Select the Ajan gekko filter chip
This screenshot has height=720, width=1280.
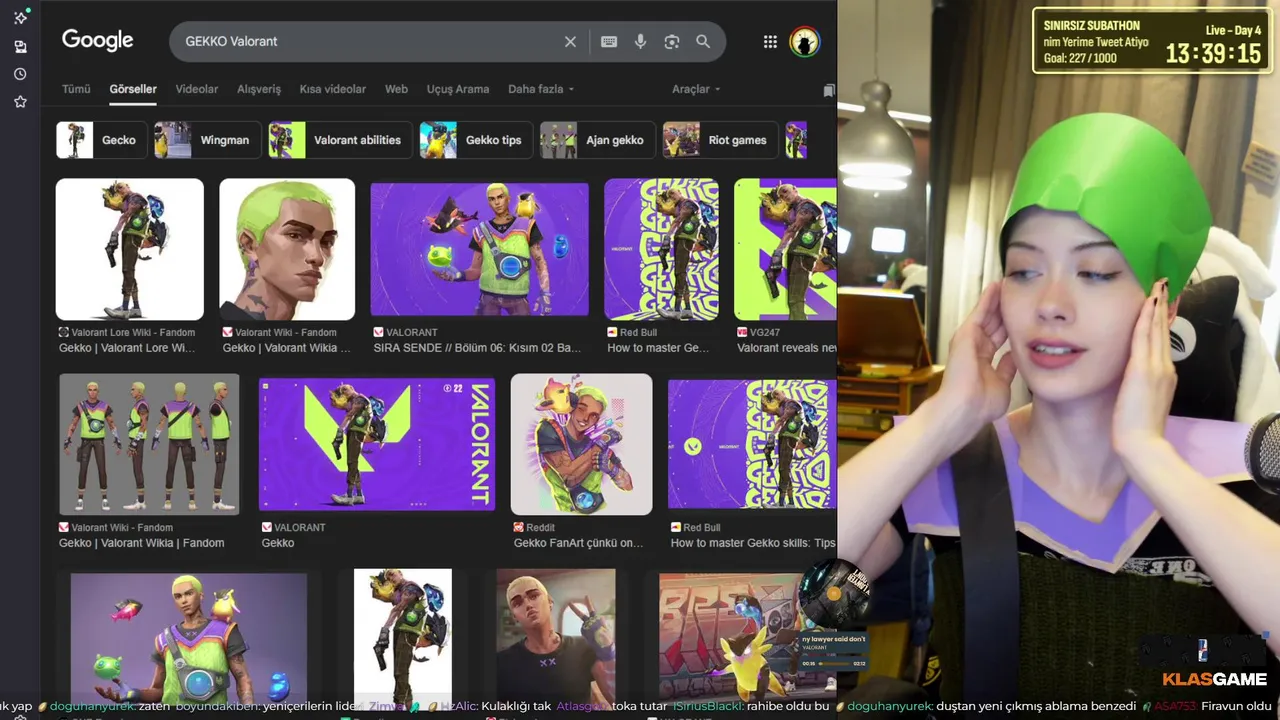[x=598, y=140]
